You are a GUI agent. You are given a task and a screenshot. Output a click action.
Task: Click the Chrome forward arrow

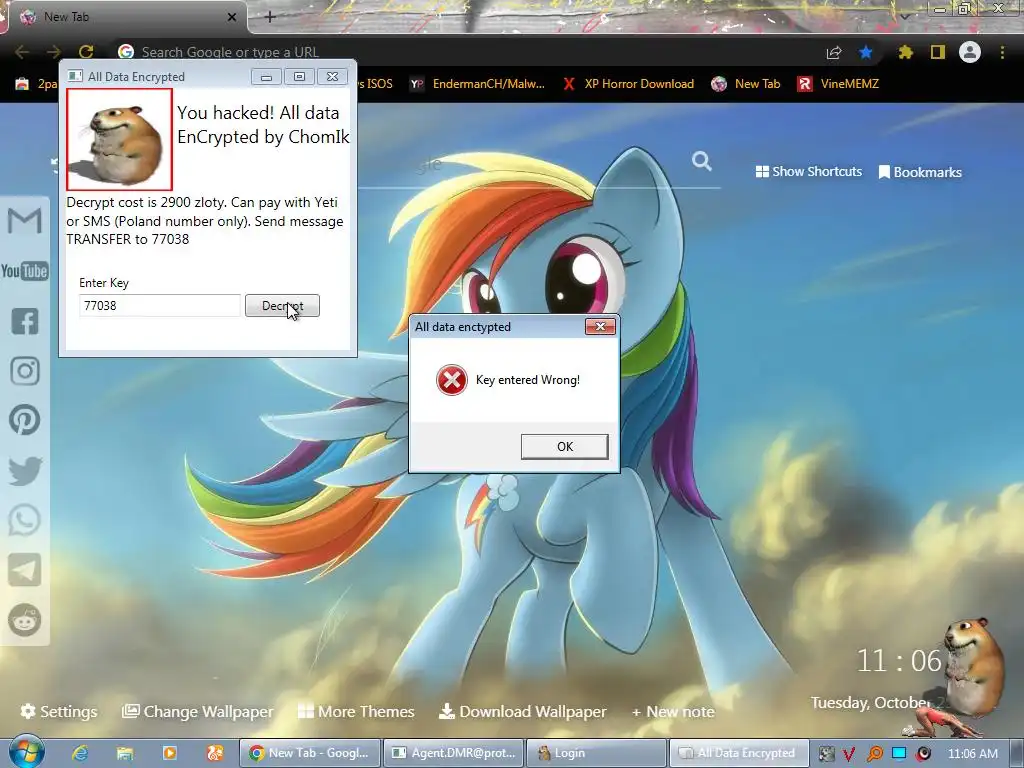coord(54,52)
